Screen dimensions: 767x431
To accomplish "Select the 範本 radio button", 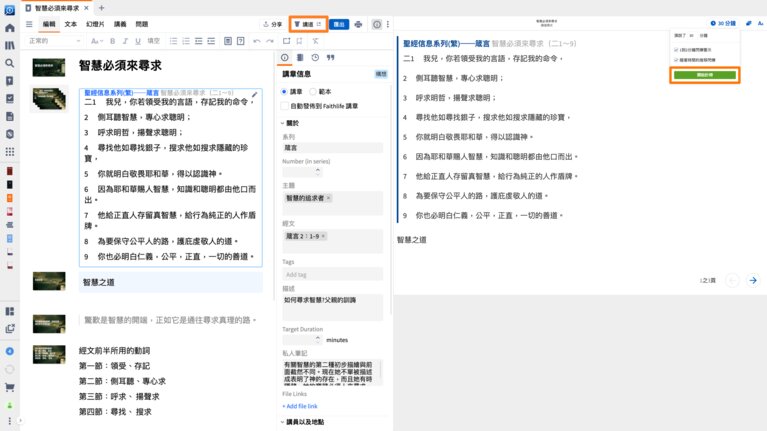I will click(313, 91).
